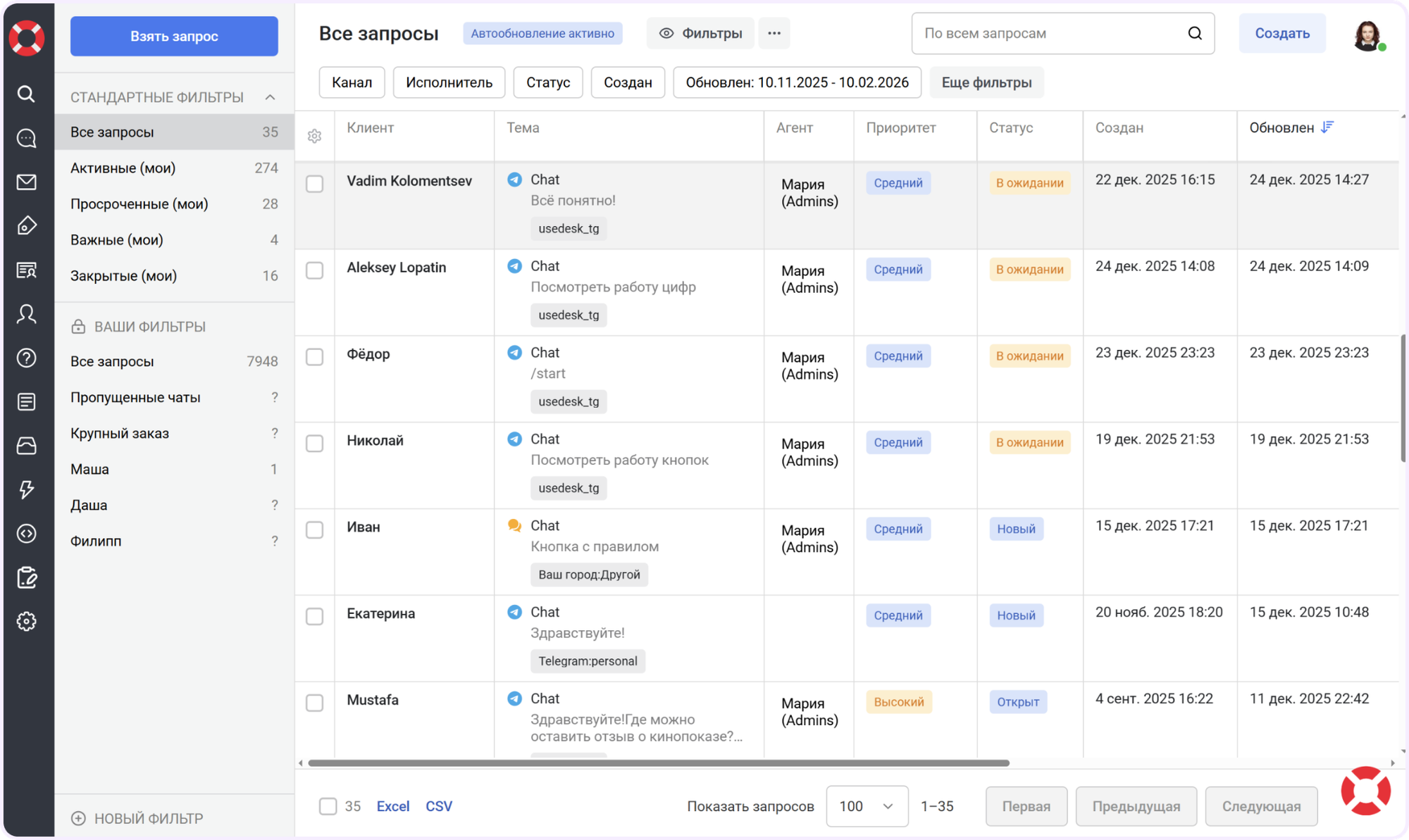Click the Взять запрос button
1409x840 pixels.
pyautogui.click(x=174, y=37)
